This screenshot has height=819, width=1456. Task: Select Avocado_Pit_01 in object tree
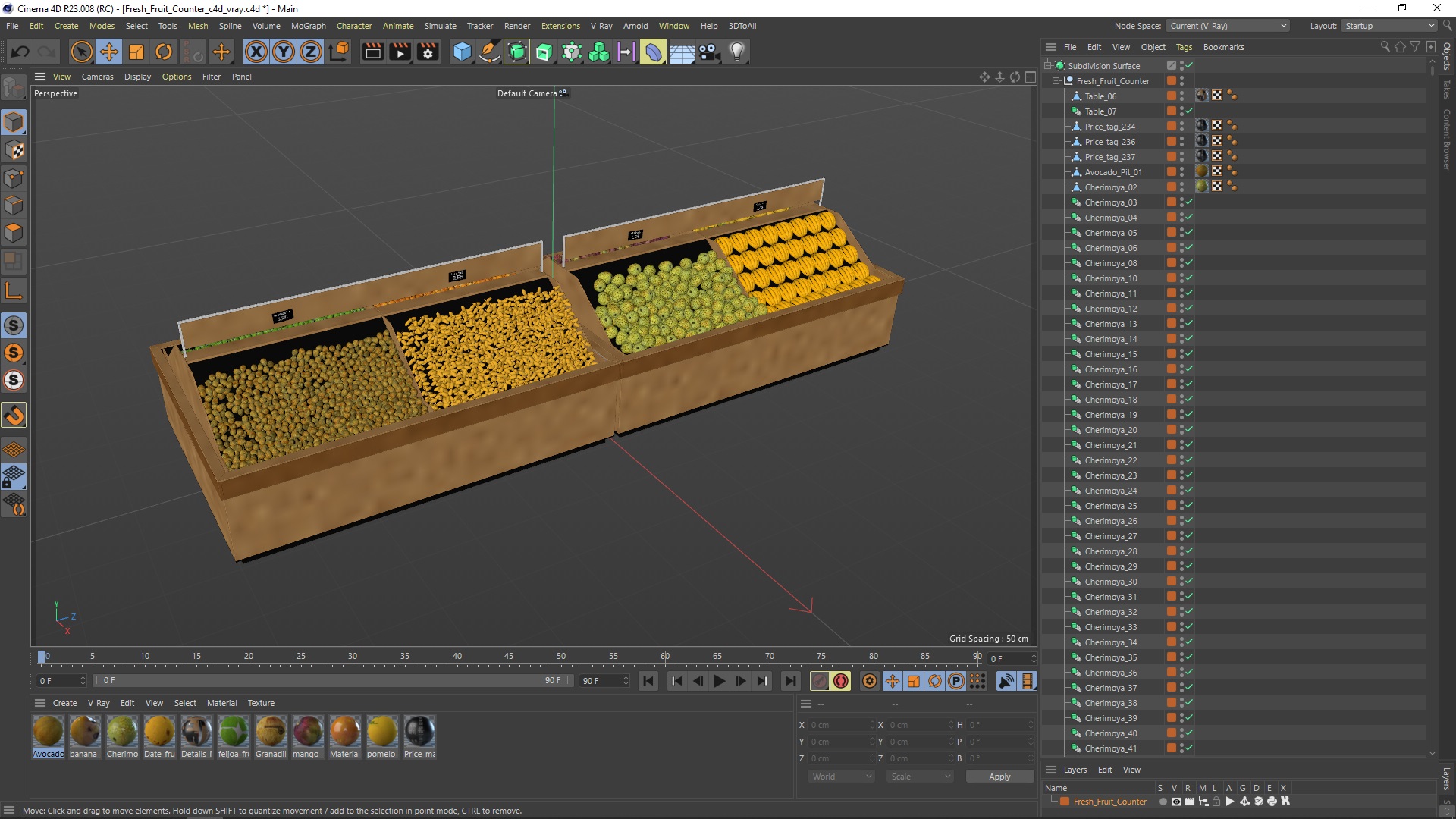1112,172
